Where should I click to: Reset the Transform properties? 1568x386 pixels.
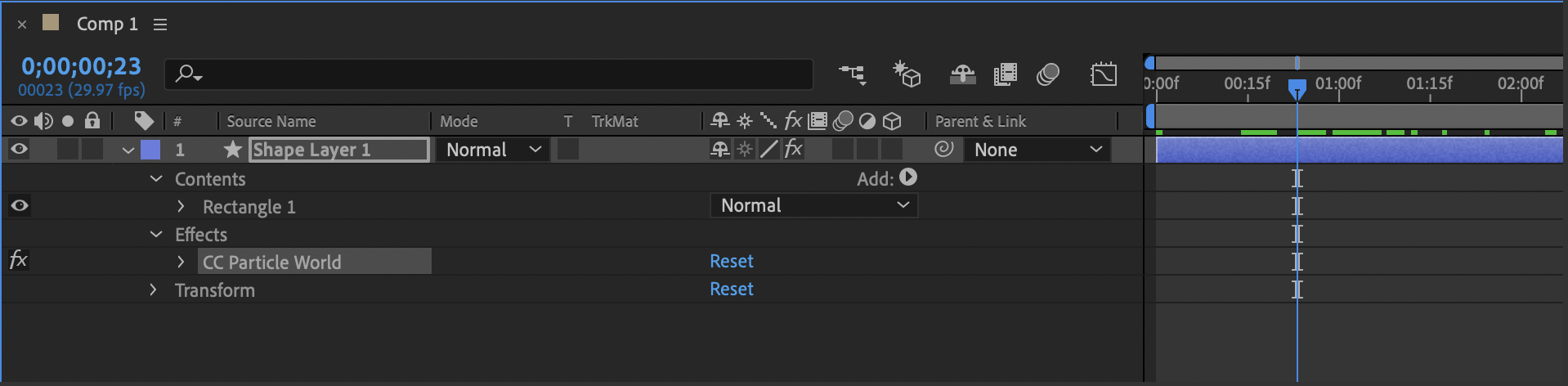coord(732,289)
